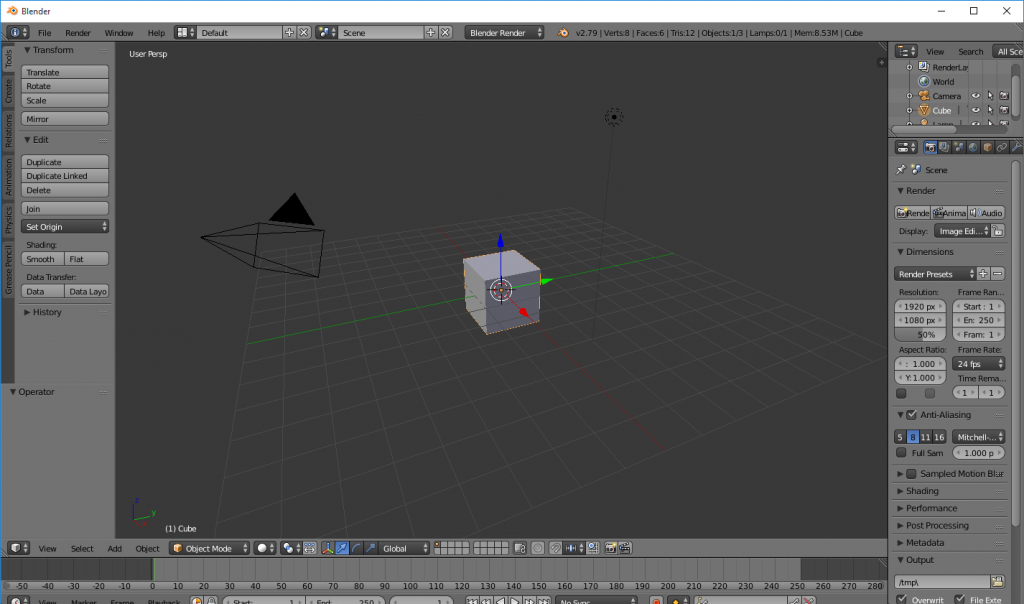The width and height of the screenshot is (1024, 604).
Task: Open the Object properties cube tab
Action: click(987, 148)
